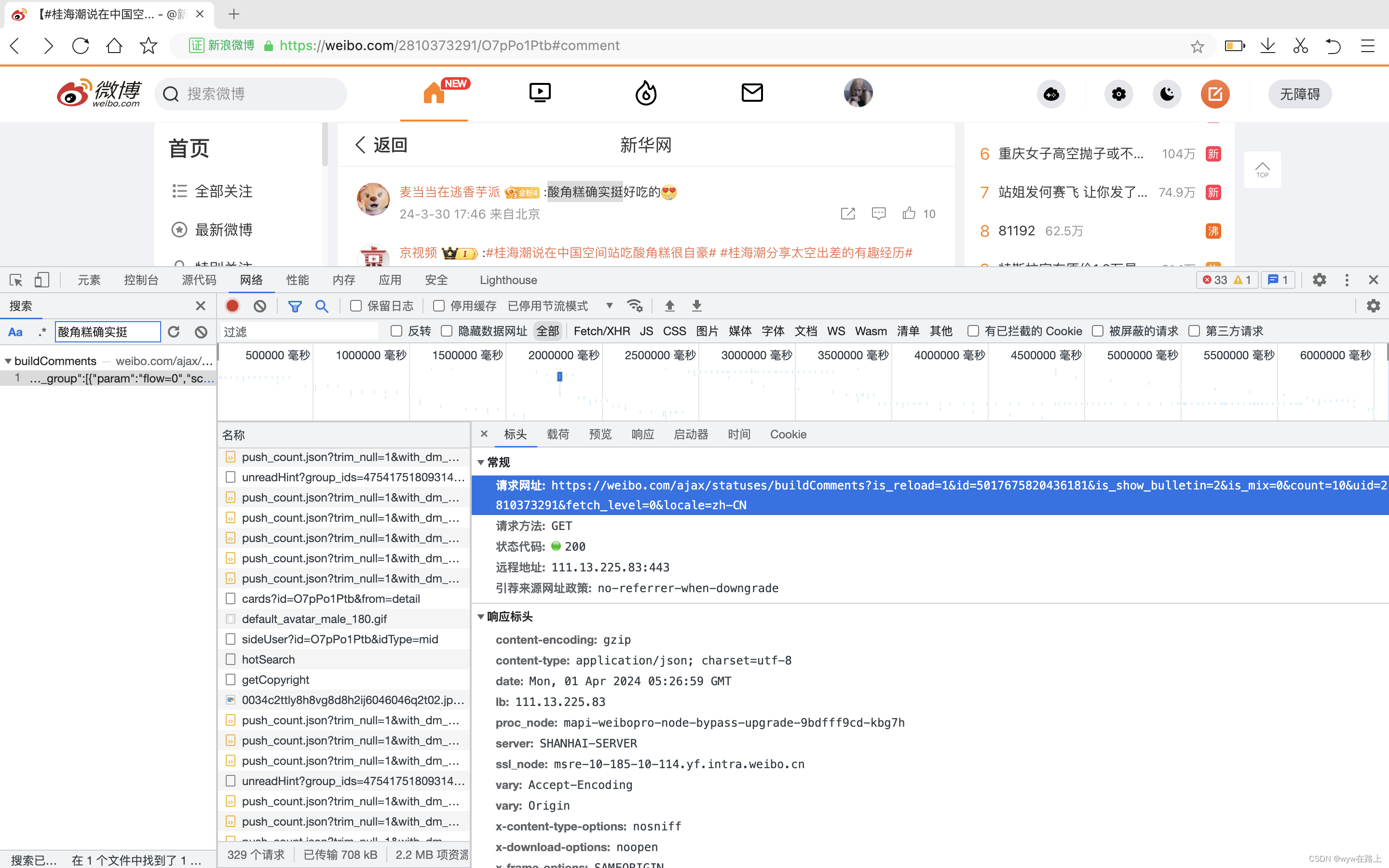The image size is (1389, 868).
Task: Toggle the network filter funnel icon
Action: tap(295, 306)
